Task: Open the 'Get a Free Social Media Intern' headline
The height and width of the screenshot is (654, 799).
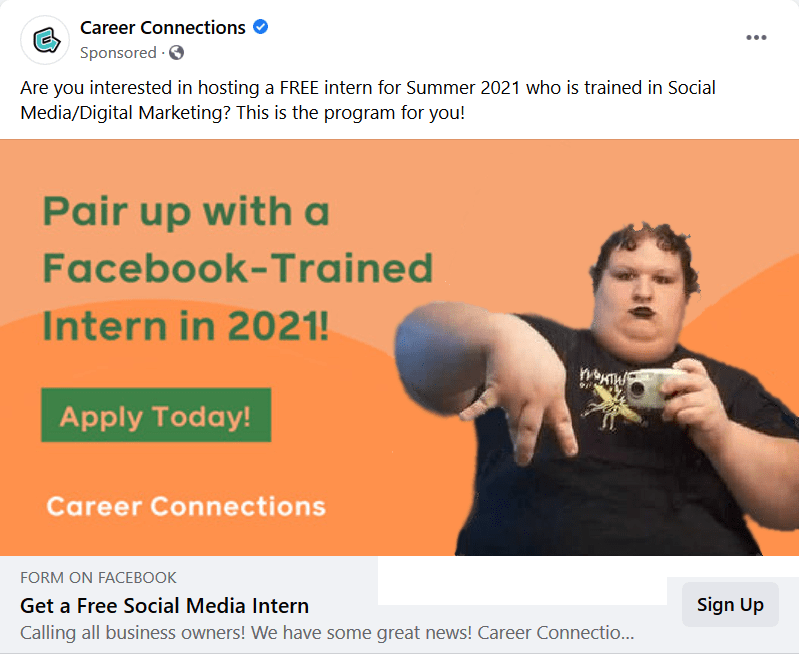Action: pos(164,605)
